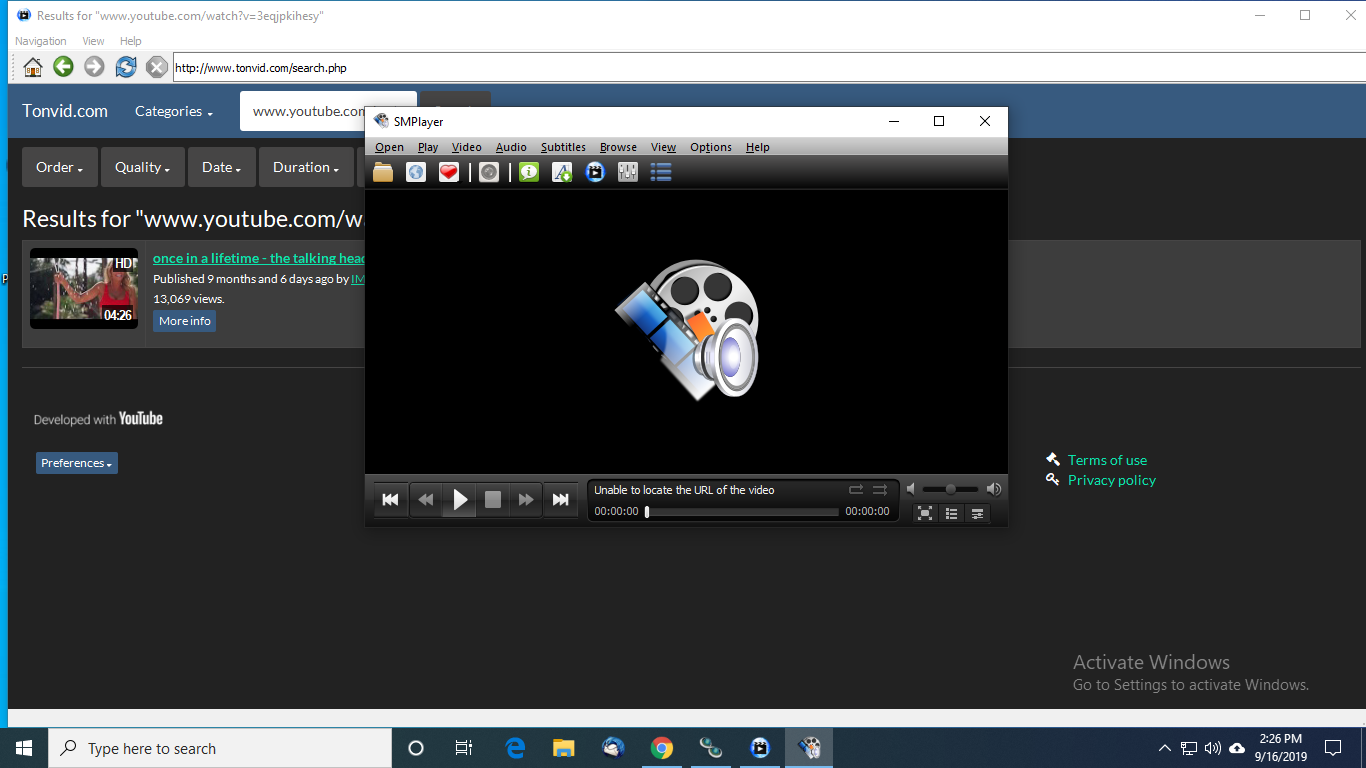This screenshot has height=768, width=1366.
Task: Open the 'once in a lifetime' video link
Action: point(259,258)
